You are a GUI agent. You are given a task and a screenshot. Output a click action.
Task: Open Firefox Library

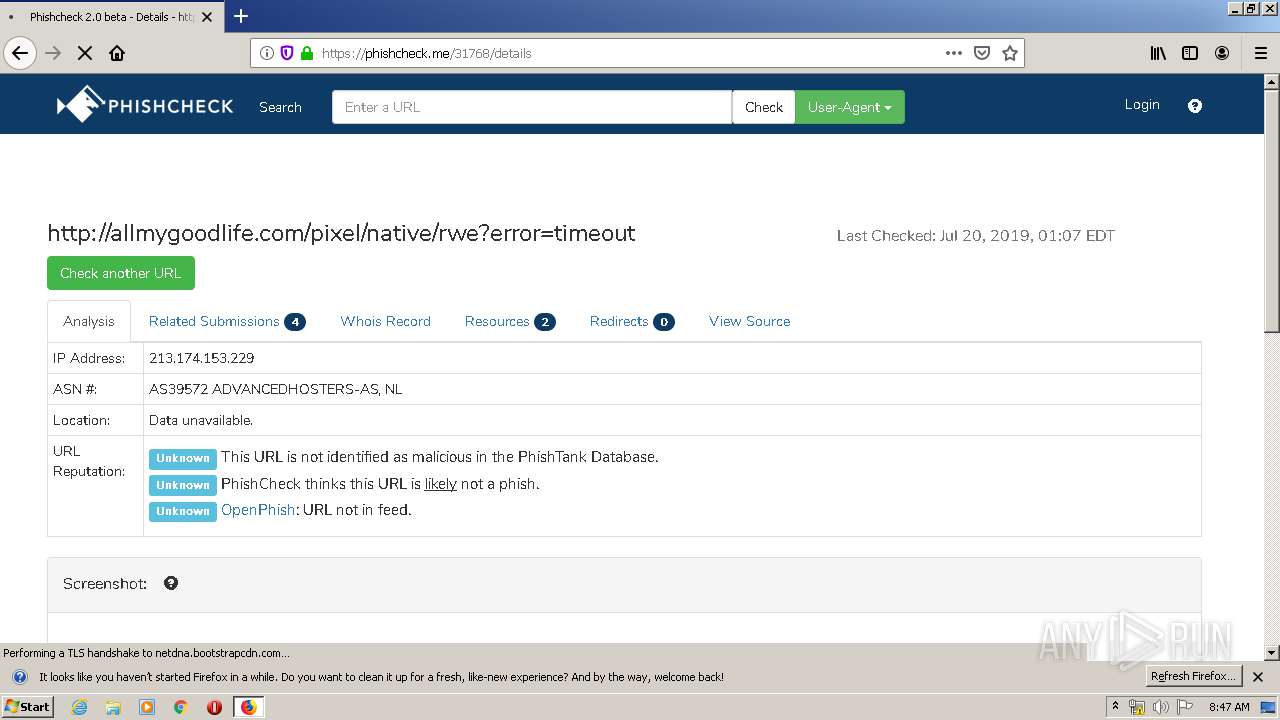coord(1158,53)
